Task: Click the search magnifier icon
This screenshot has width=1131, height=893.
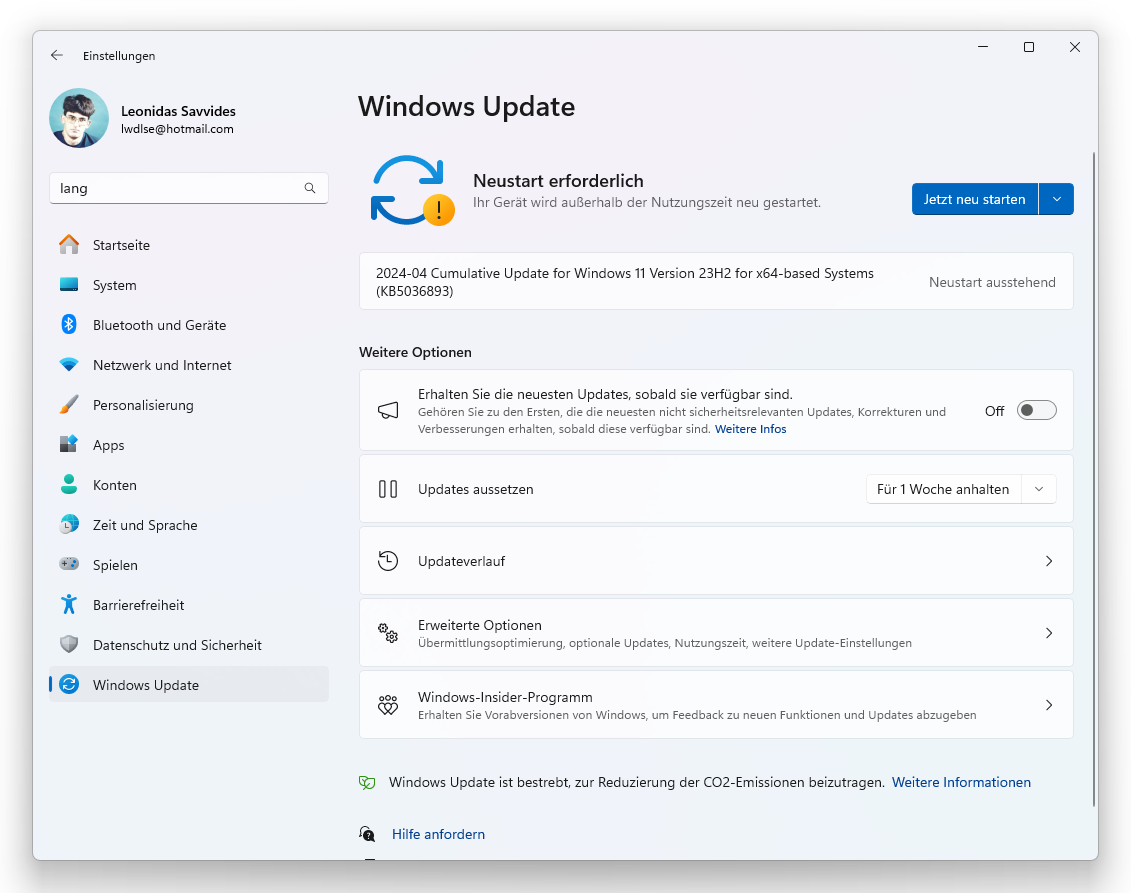Action: [x=310, y=188]
